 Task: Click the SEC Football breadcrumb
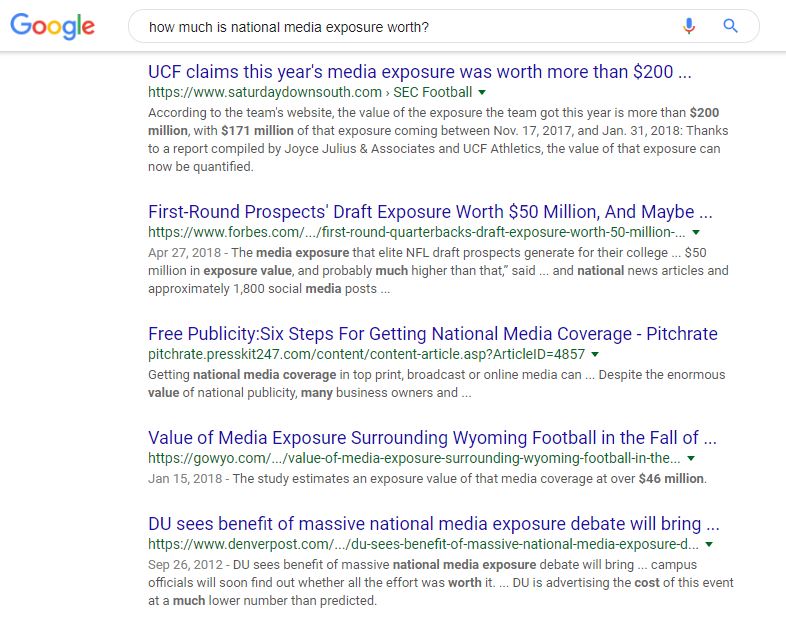(434, 92)
